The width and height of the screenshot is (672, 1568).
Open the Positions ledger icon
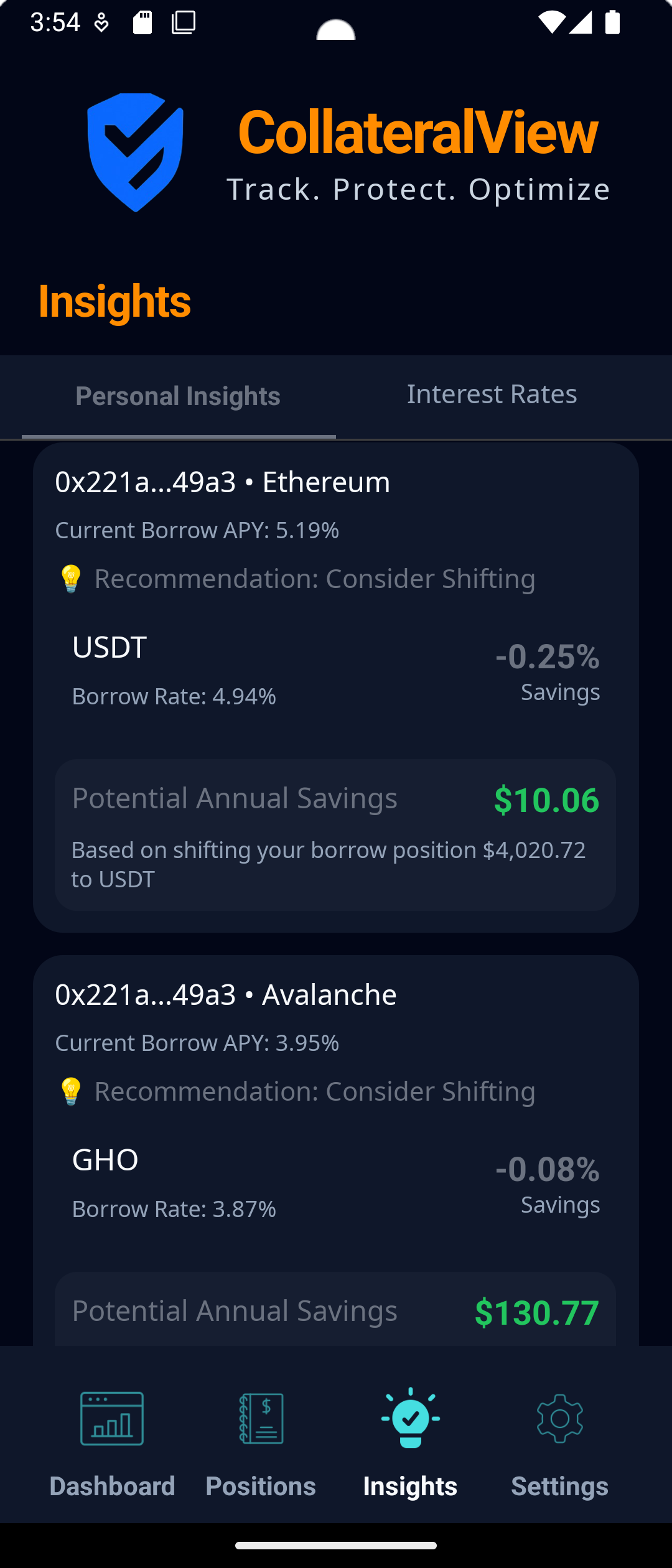click(261, 1418)
